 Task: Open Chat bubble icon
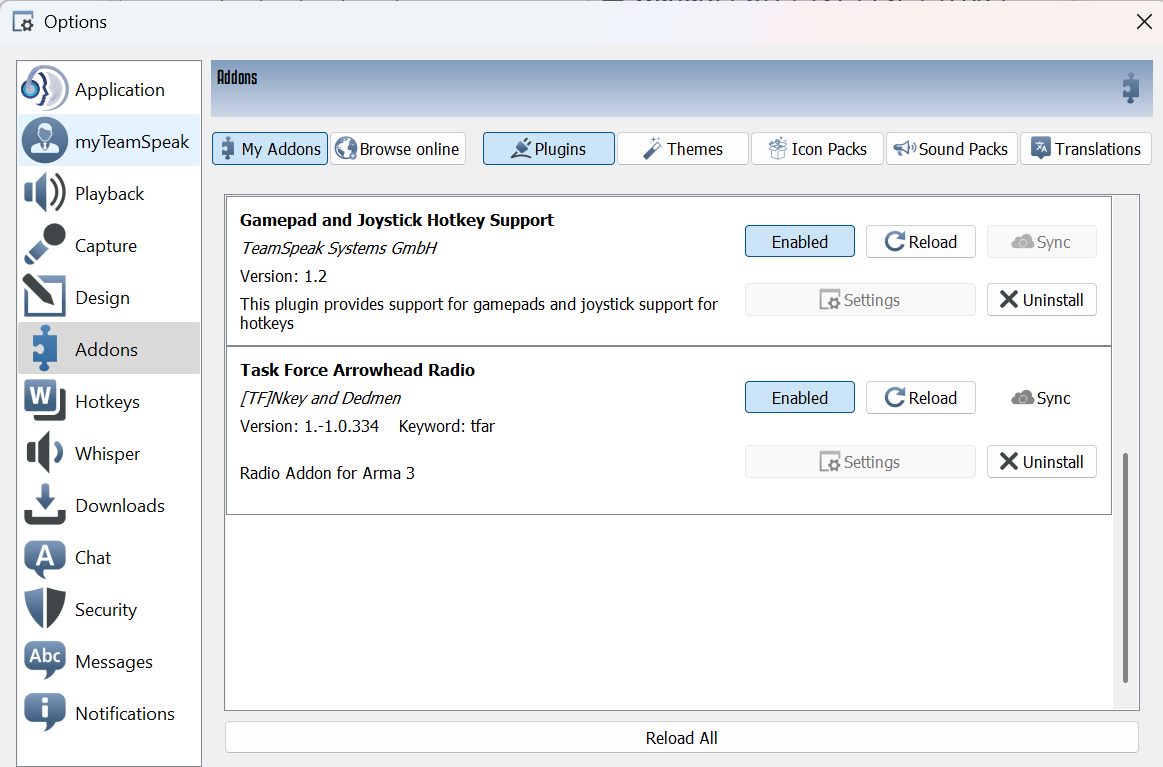click(45, 558)
